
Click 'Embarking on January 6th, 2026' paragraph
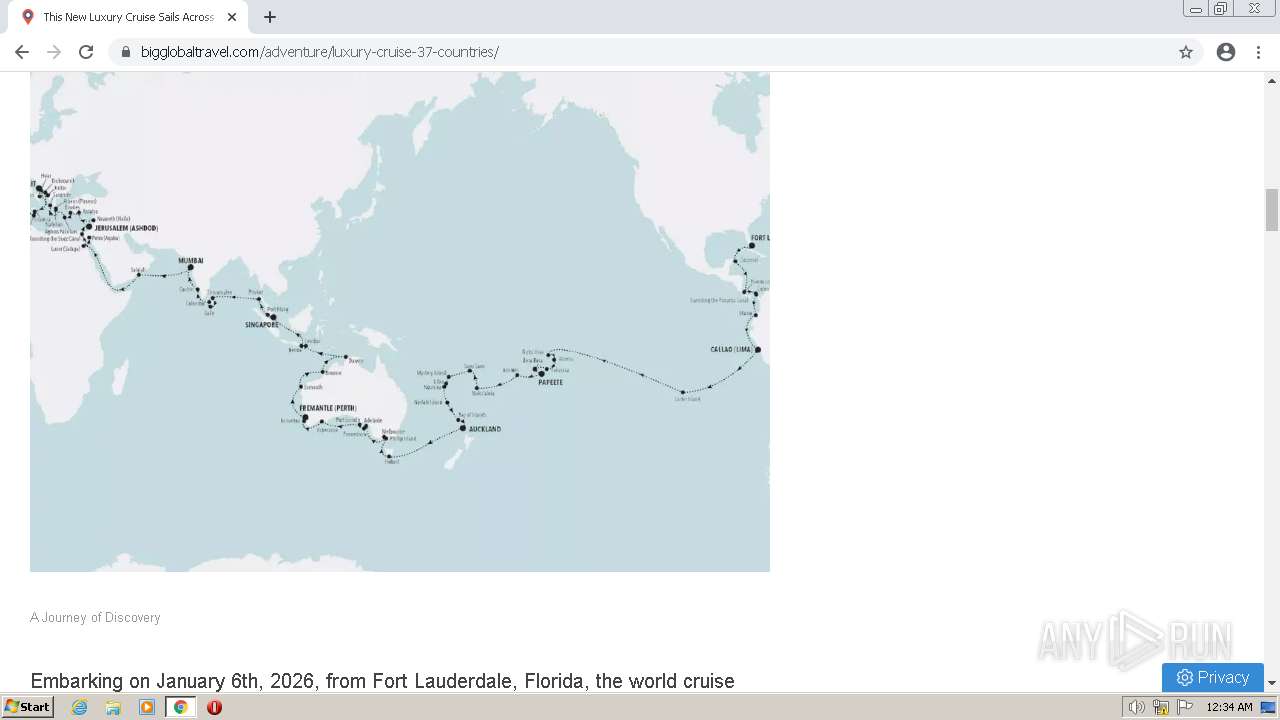(x=383, y=681)
